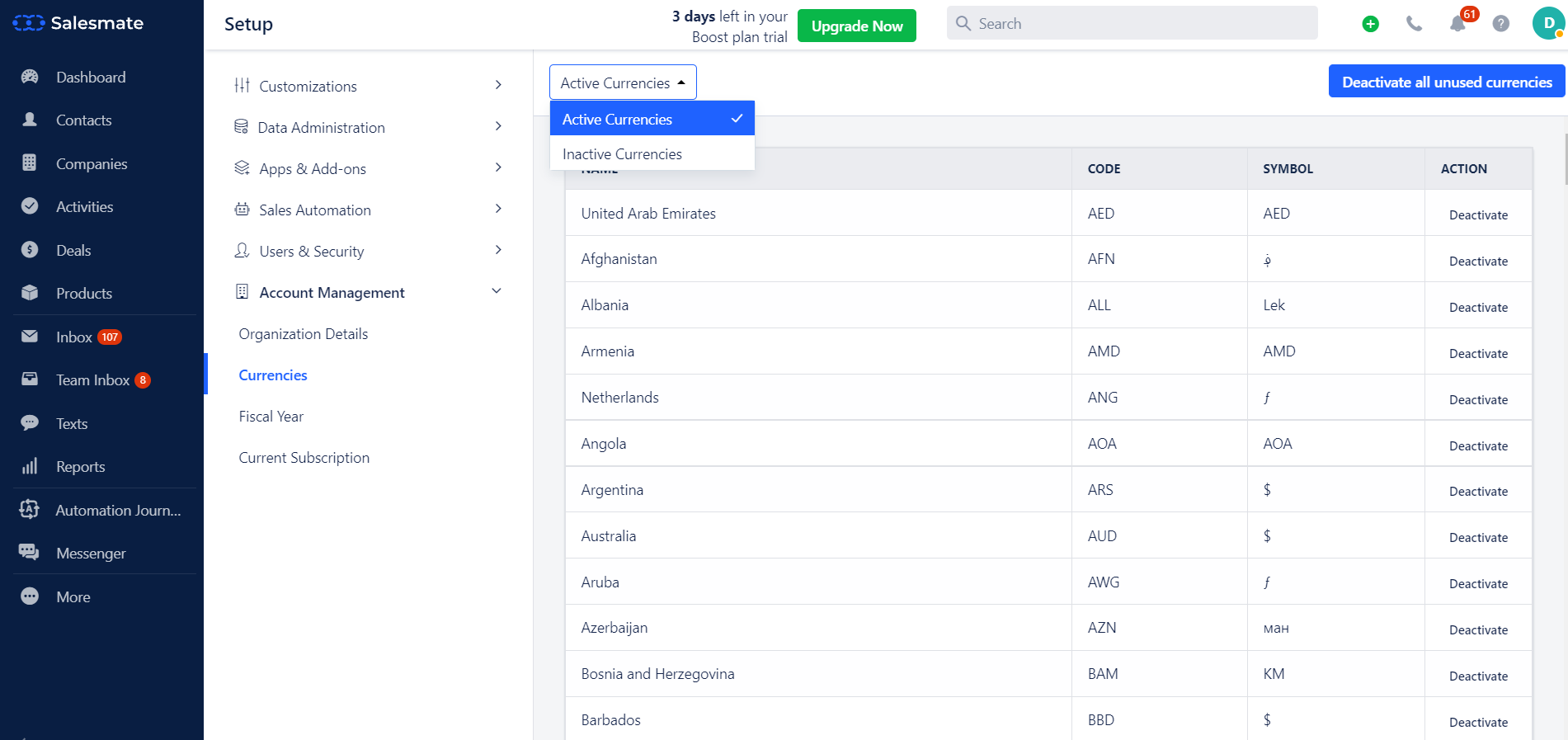Click the Companies building icon
This screenshot has height=740, width=1568.
[x=30, y=163]
